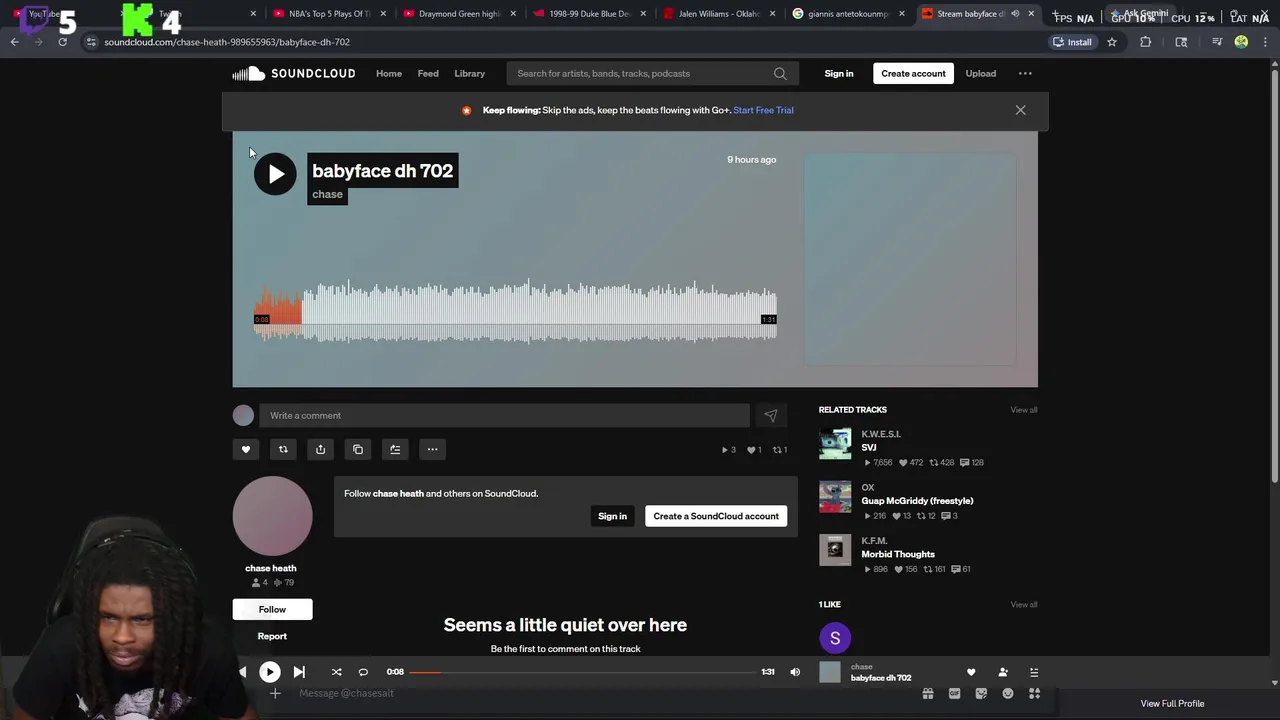This screenshot has height=720, width=1280.
Task: Toggle shuffle in the bottom player
Action: [336, 672]
